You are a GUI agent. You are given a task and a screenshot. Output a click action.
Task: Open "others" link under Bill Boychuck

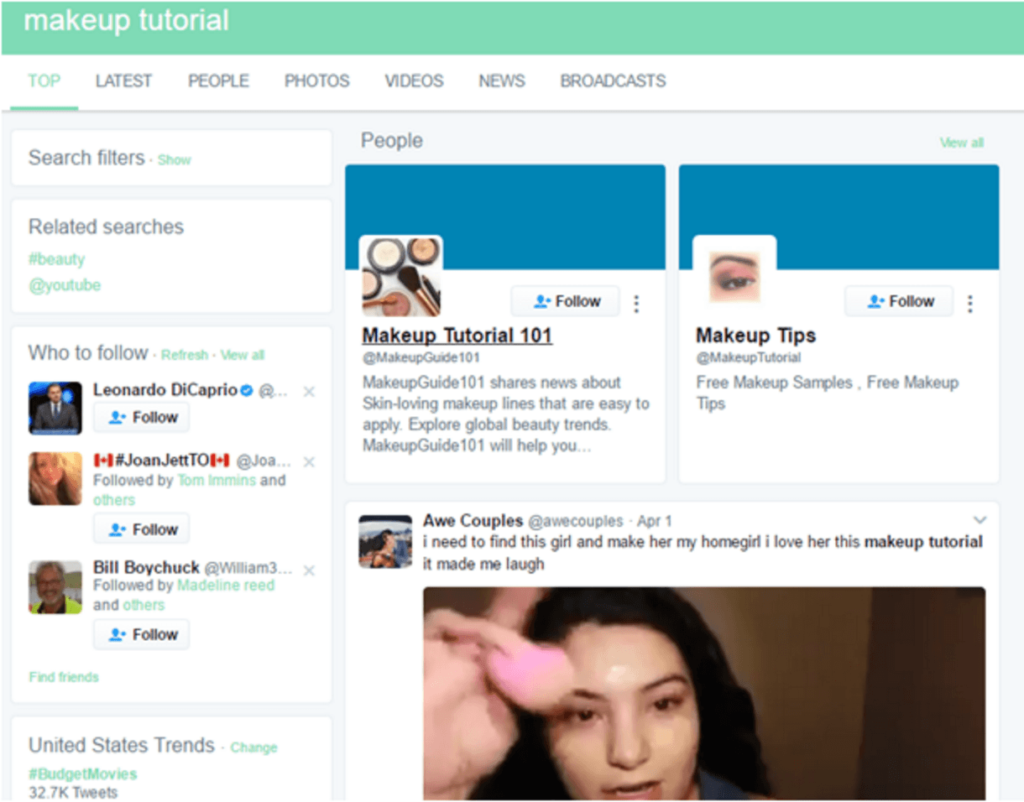(144, 605)
